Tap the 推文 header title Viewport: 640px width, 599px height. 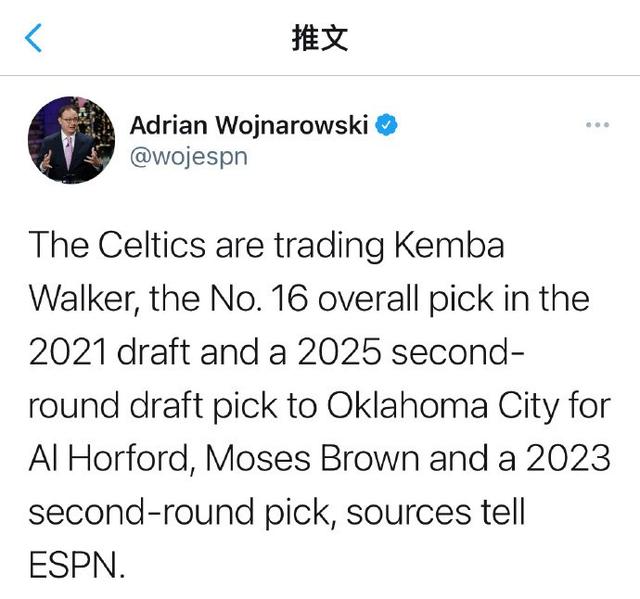(x=320, y=38)
